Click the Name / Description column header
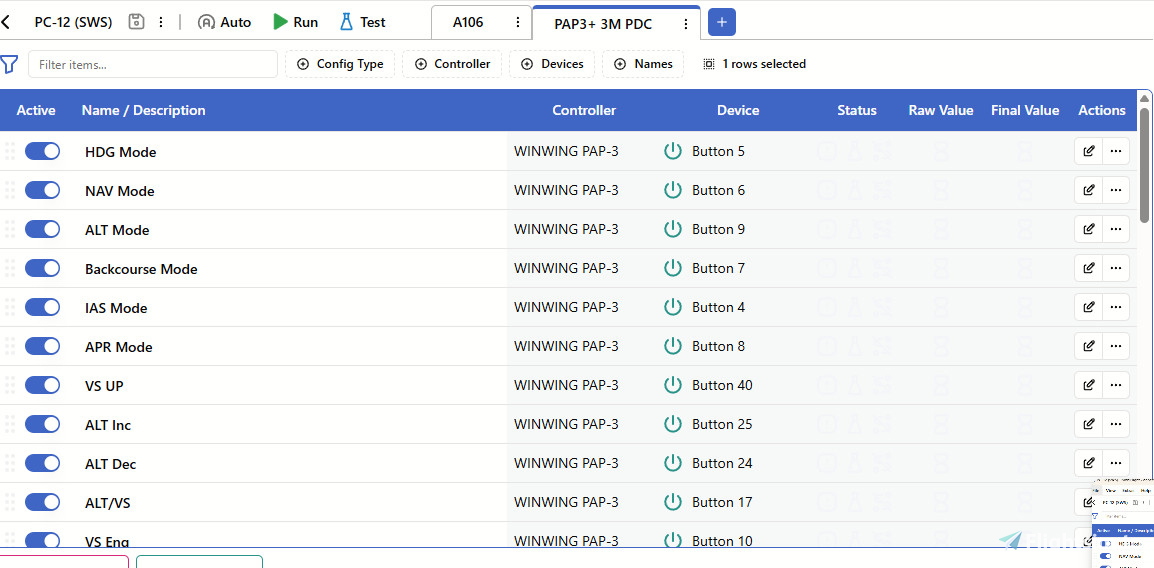The height and width of the screenshot is (568, 1154). tap(144, 110)
